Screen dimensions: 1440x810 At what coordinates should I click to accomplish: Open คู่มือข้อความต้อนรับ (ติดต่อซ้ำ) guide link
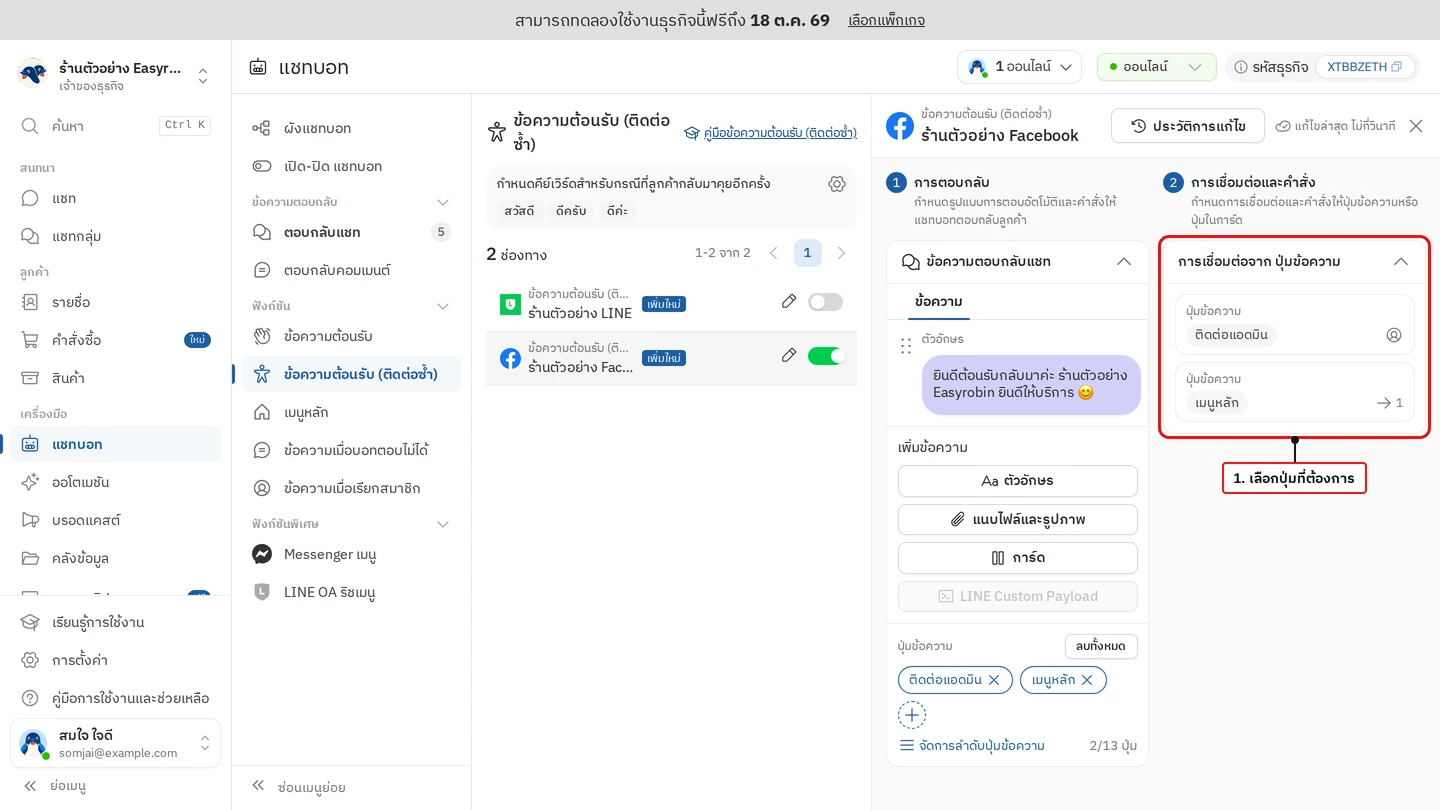(x=770, y=132)
